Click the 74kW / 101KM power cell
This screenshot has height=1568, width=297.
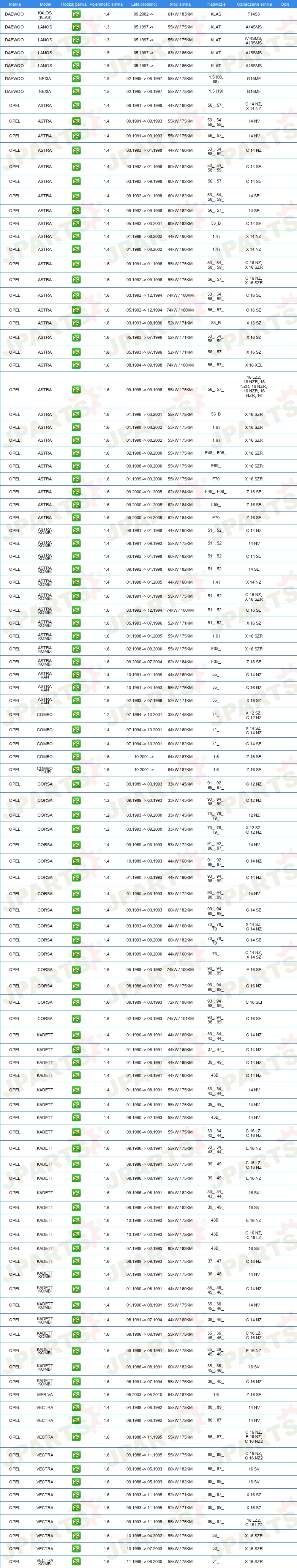[x=180, y=1019]
